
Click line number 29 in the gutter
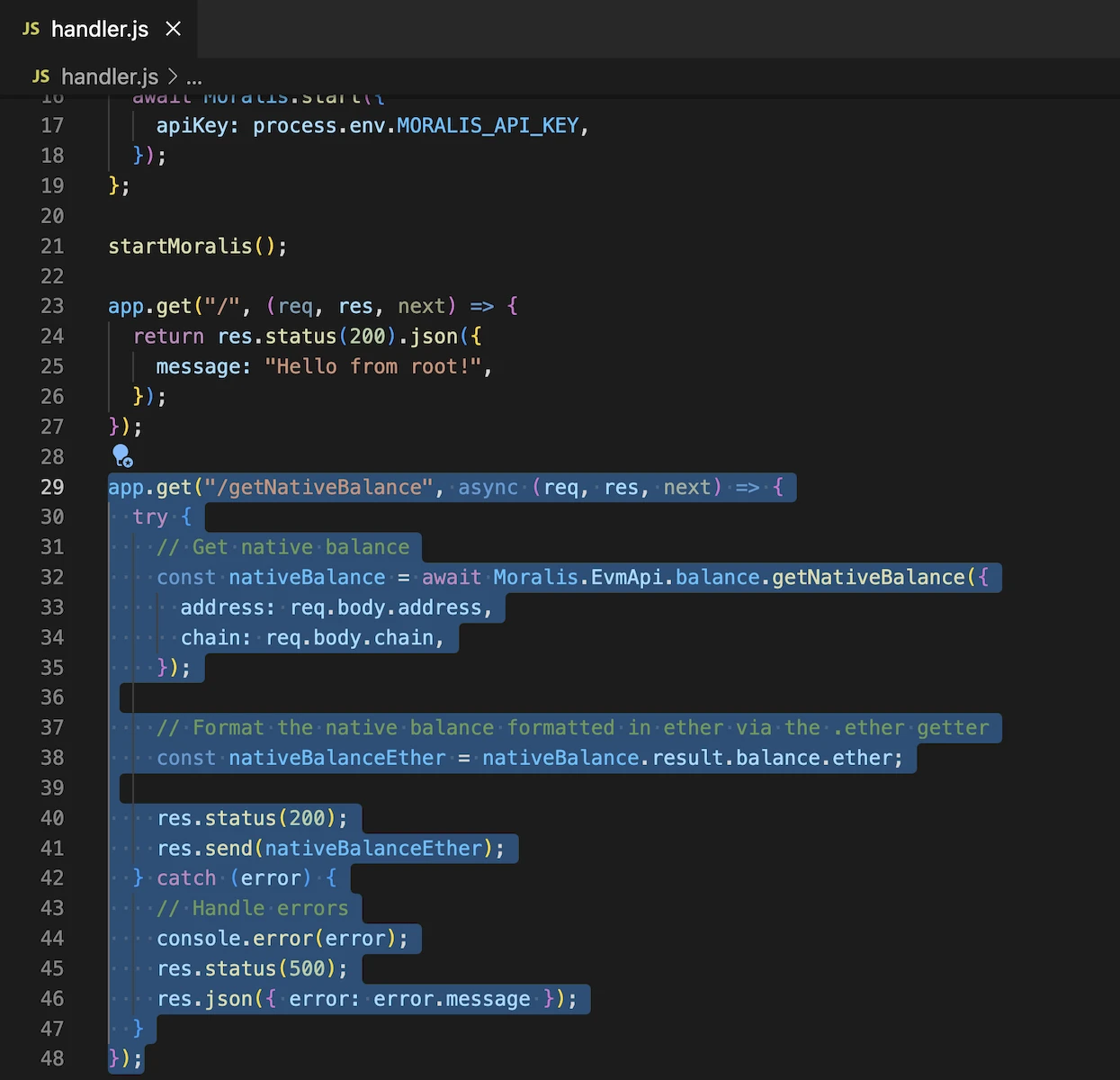coord(52,487)
